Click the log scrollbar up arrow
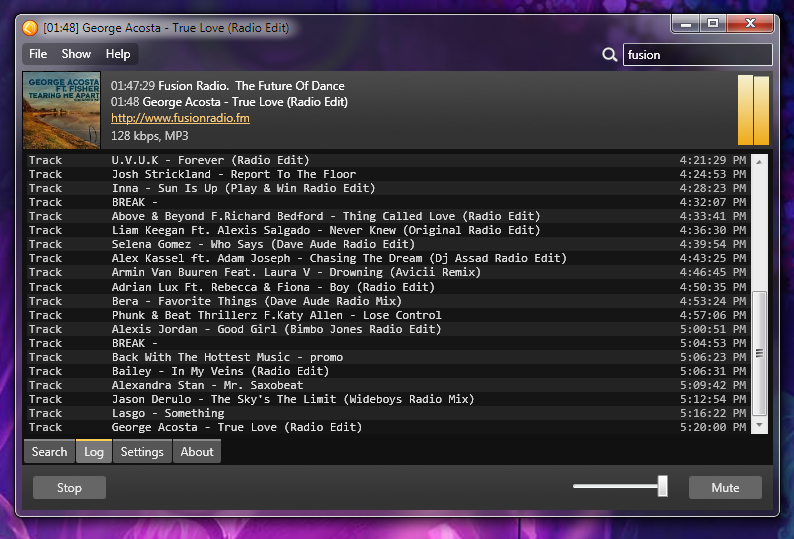794x539 pixels. point(759,162)
